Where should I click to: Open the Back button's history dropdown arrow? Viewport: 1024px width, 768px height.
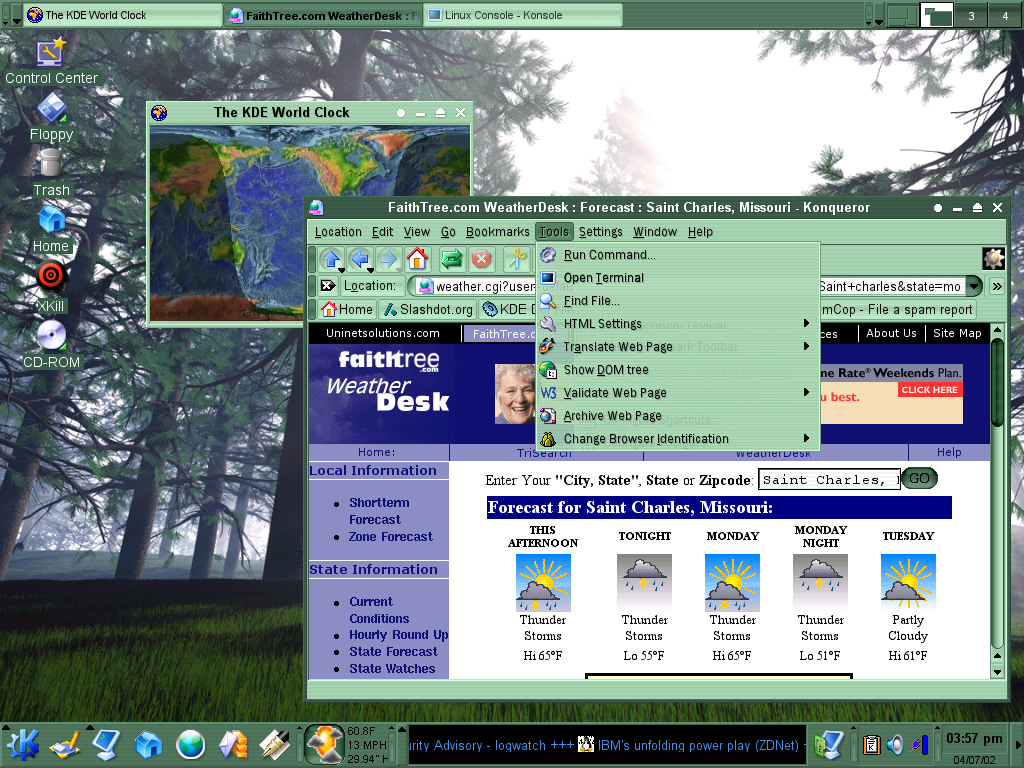point(370,269)
